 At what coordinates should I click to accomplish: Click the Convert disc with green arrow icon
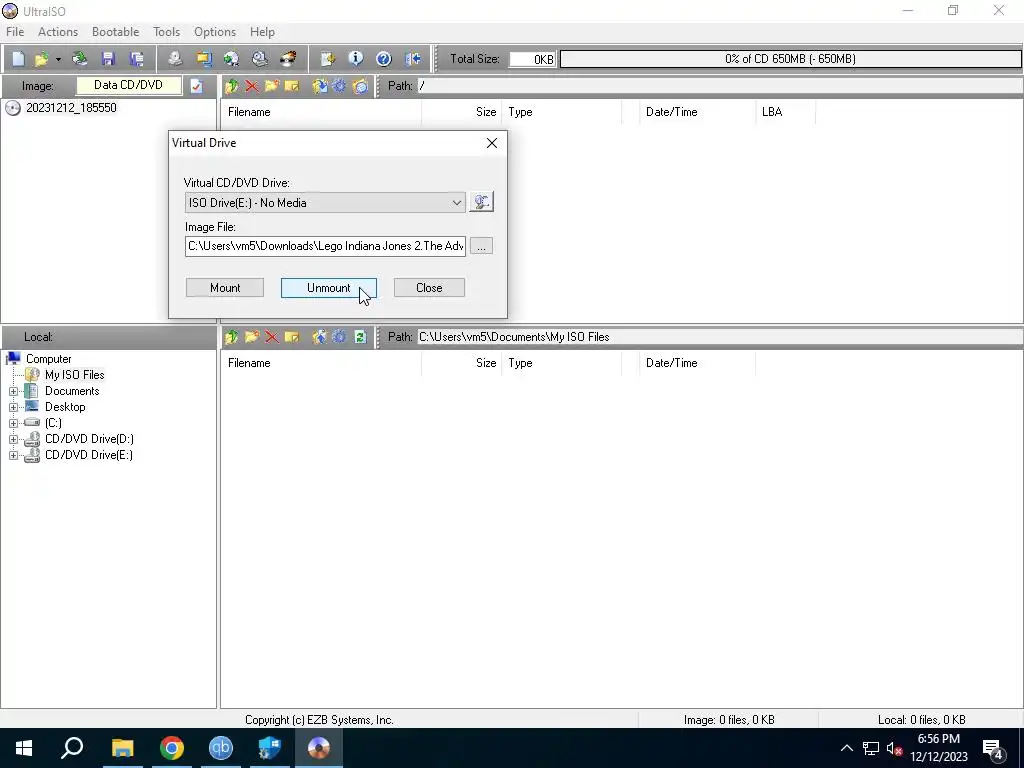(x=231, y=59)
